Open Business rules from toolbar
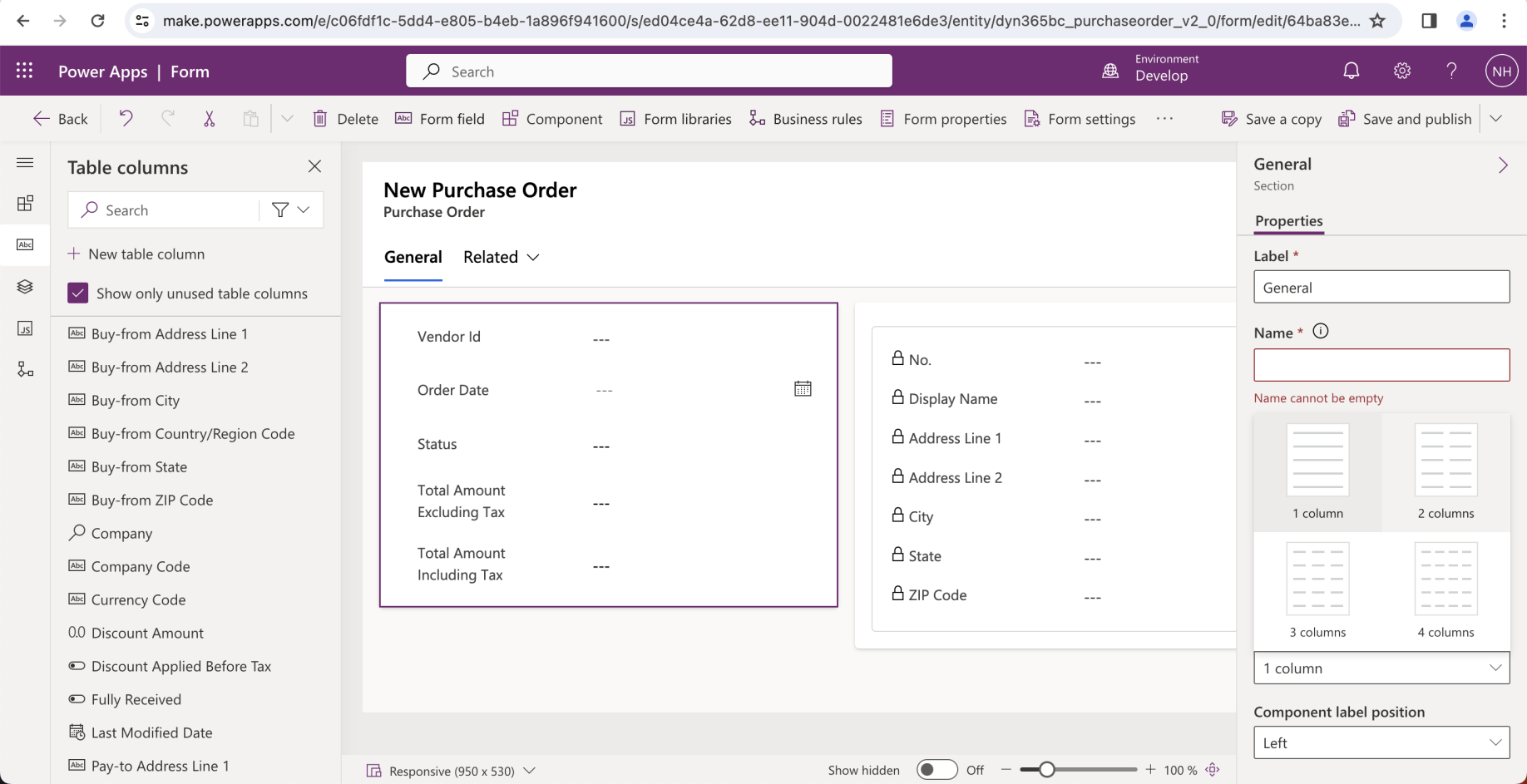The width and height of the screenshot is (1527, 784). (805, 119)
